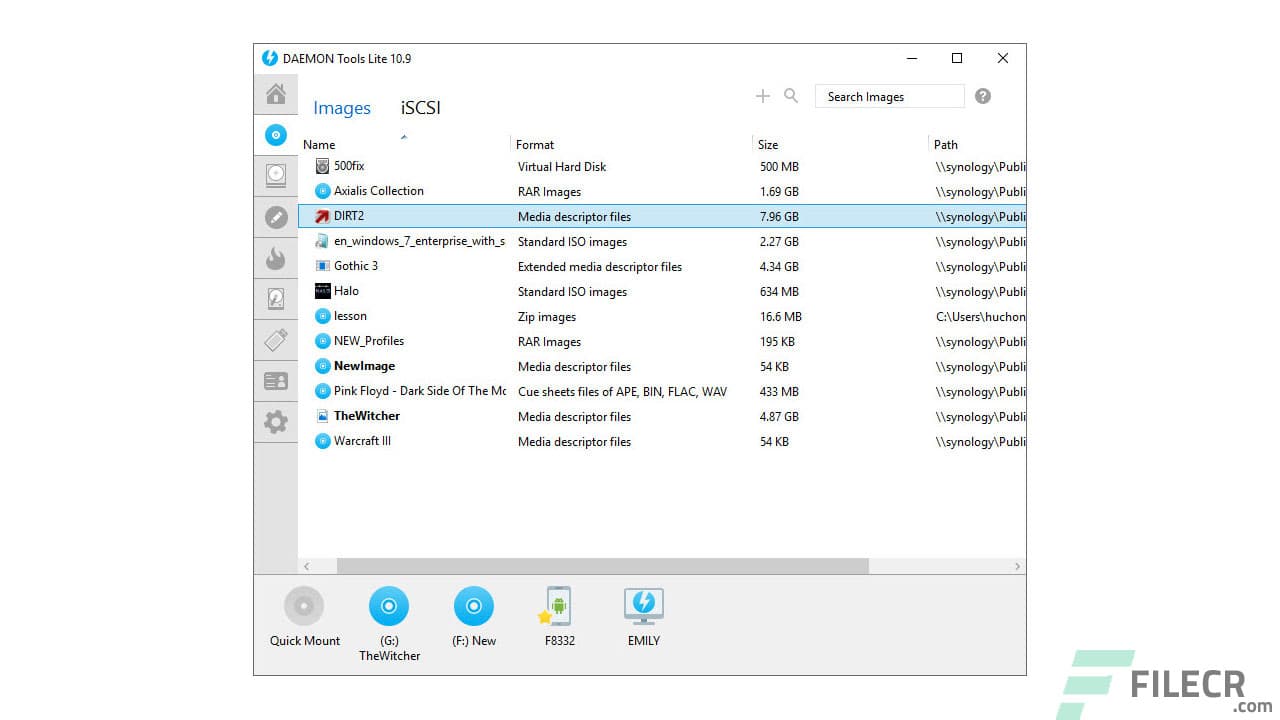Select mounted drive (G:) TheWitcher

click(x=389, y=605)
